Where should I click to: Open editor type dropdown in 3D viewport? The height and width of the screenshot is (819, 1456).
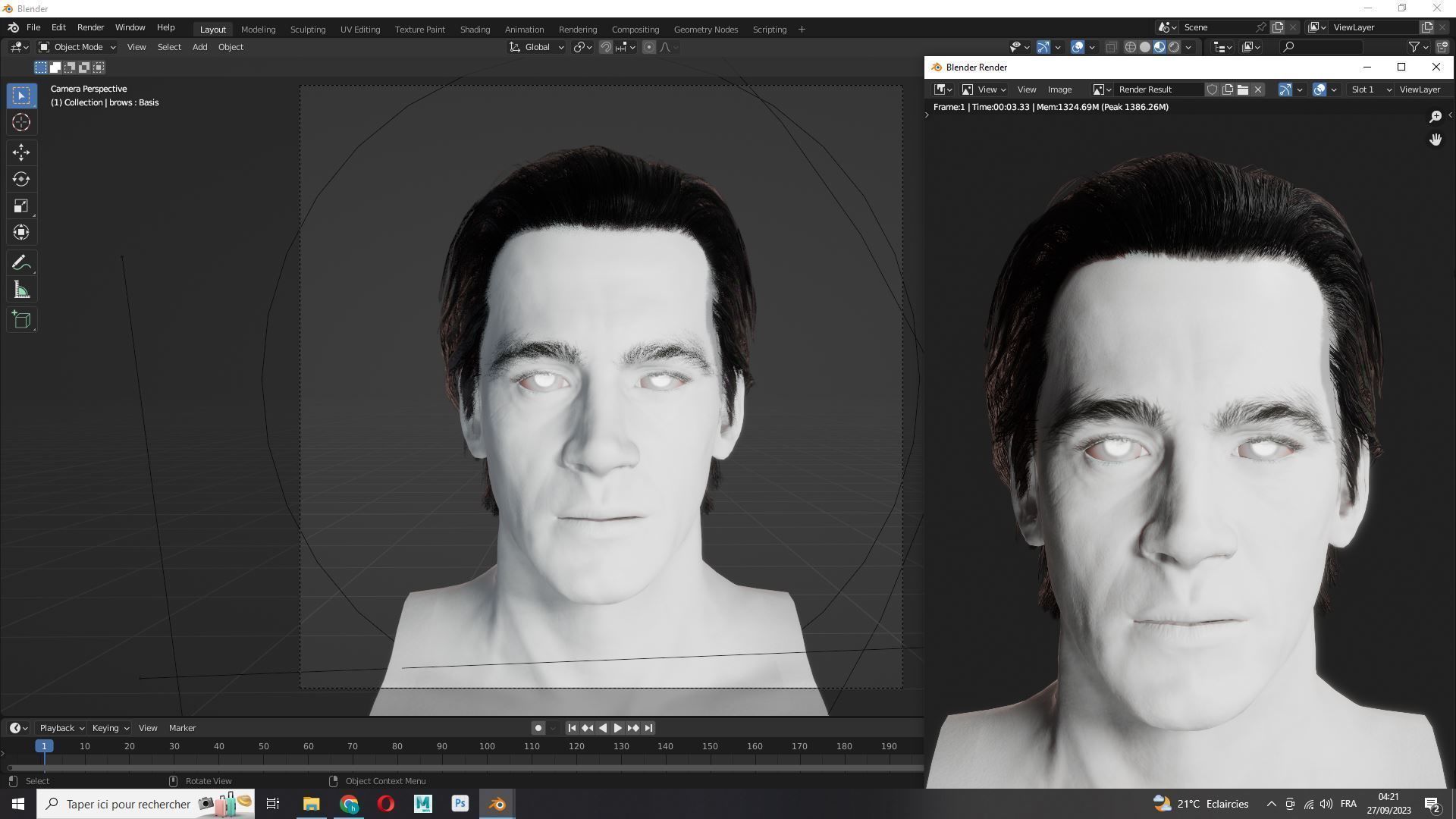click(x=19, y=47)
